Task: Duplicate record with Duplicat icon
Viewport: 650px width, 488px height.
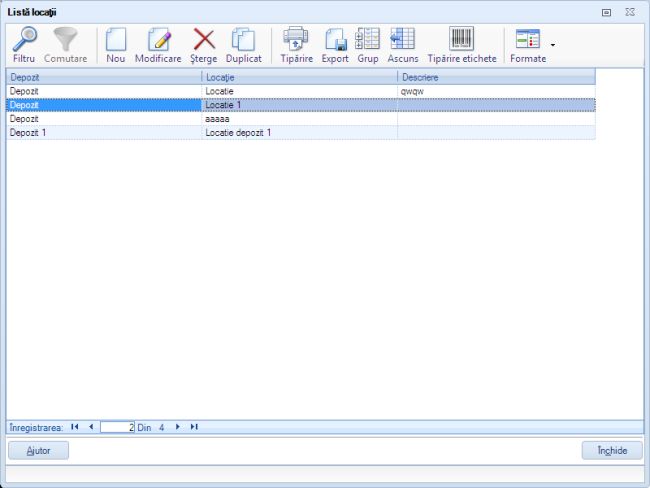Action: [x=243, y=45]
